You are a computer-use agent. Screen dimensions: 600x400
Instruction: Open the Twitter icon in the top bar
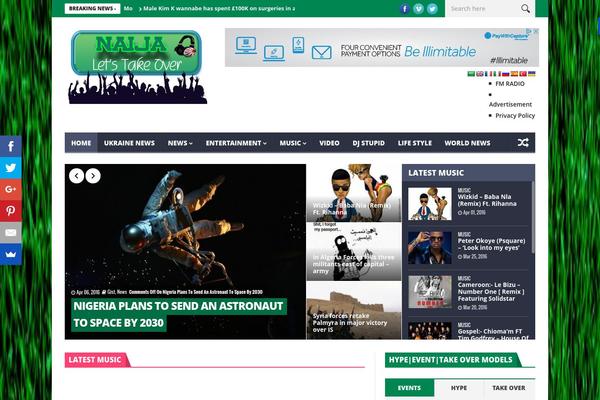pyautogui.click(x=432, y=8)
